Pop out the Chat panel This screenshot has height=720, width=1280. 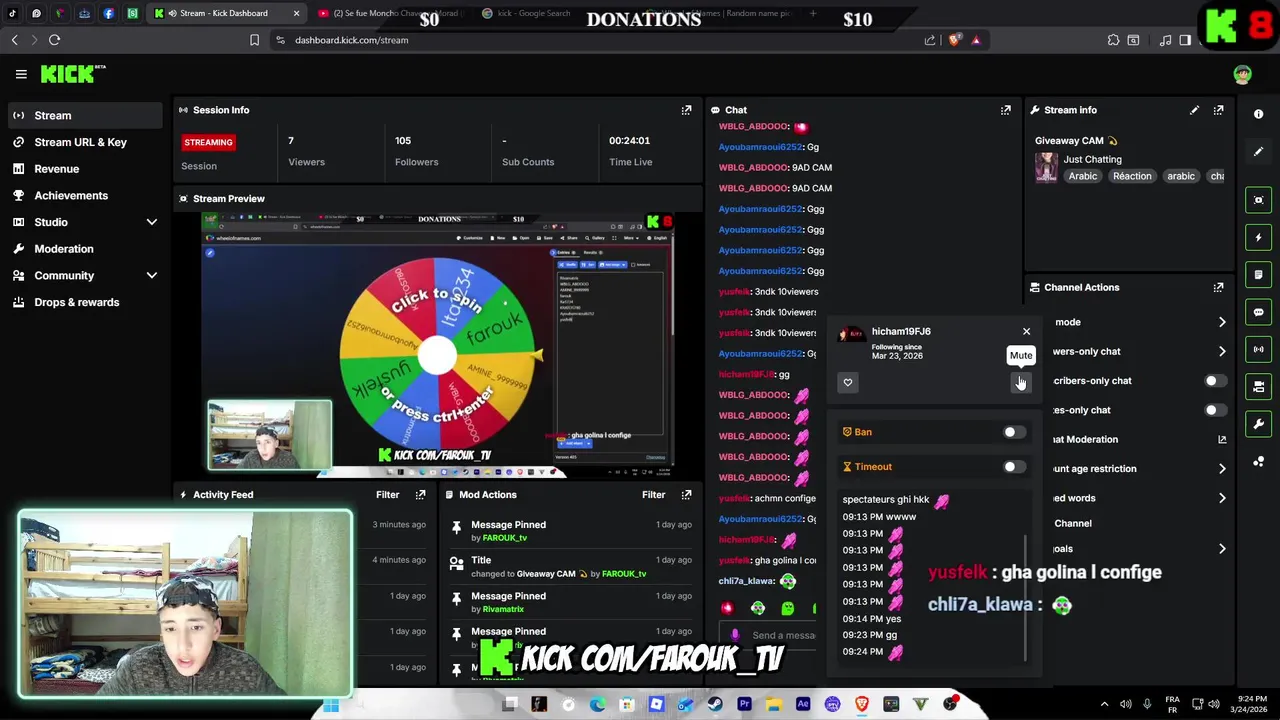point(1005,110)
